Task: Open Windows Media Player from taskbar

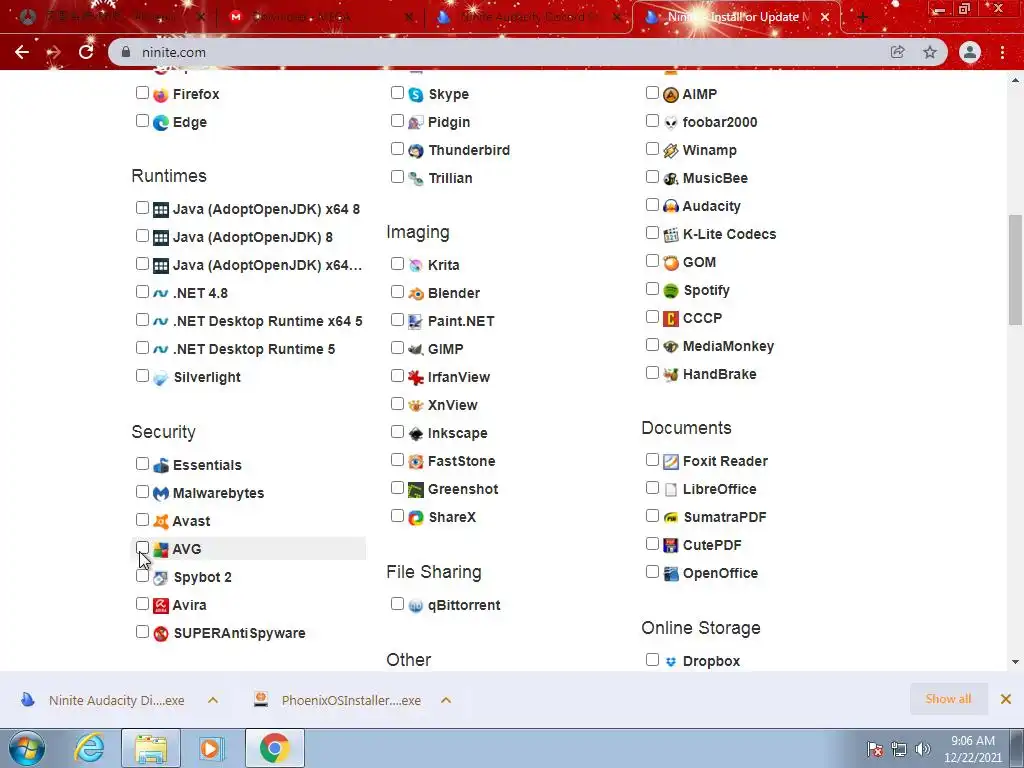Action: coord(210,748)
